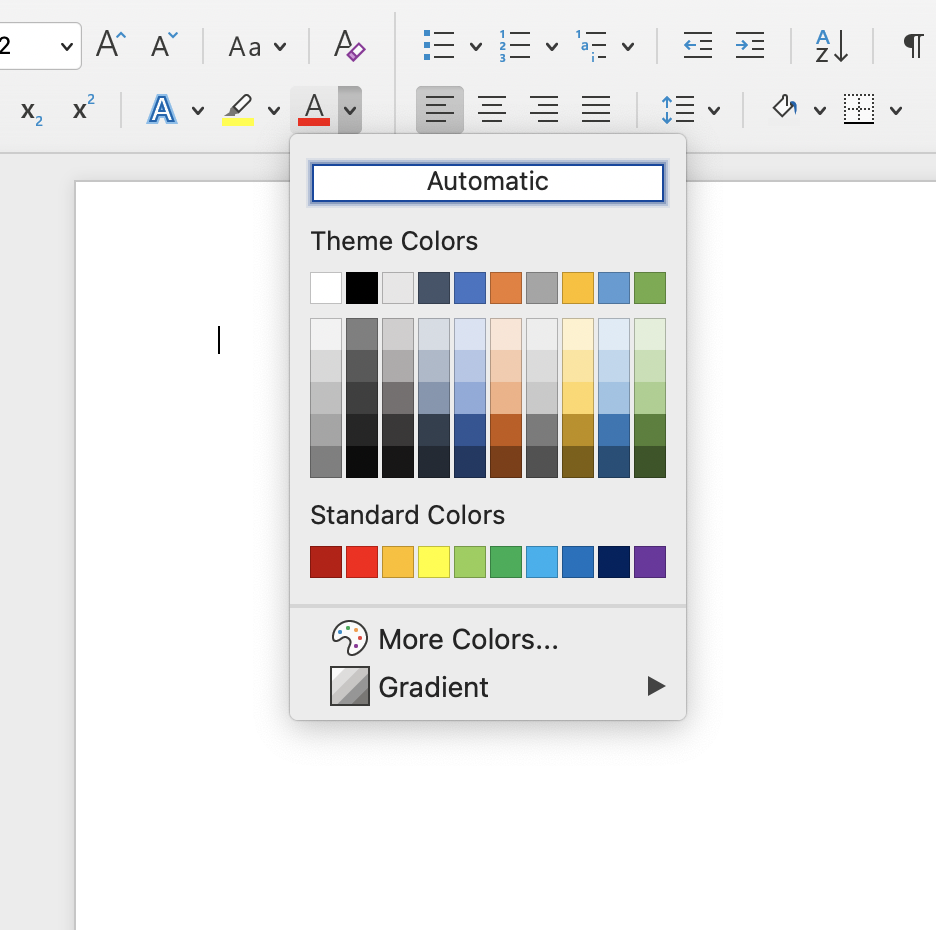The image size is (936, 930).
Task: Show paragraph marks with pilcrow icon
Action: click(913, 45)
